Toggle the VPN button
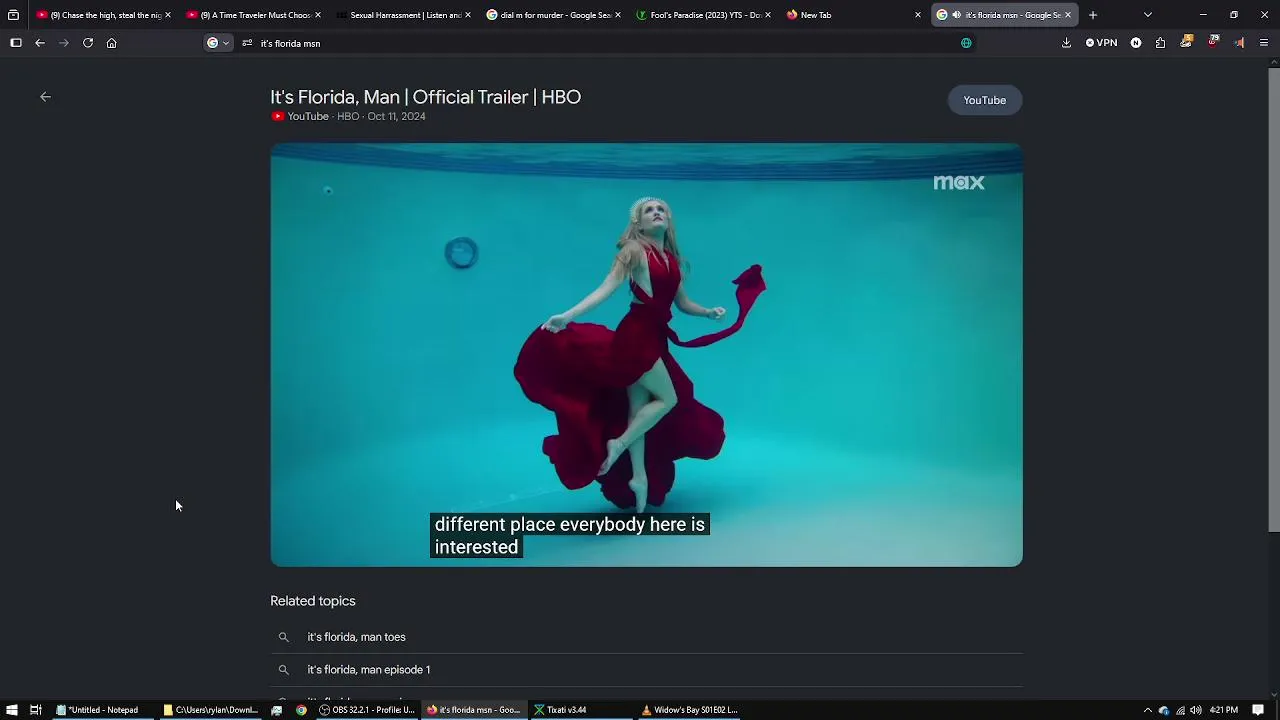 (x=1102, y=43)
